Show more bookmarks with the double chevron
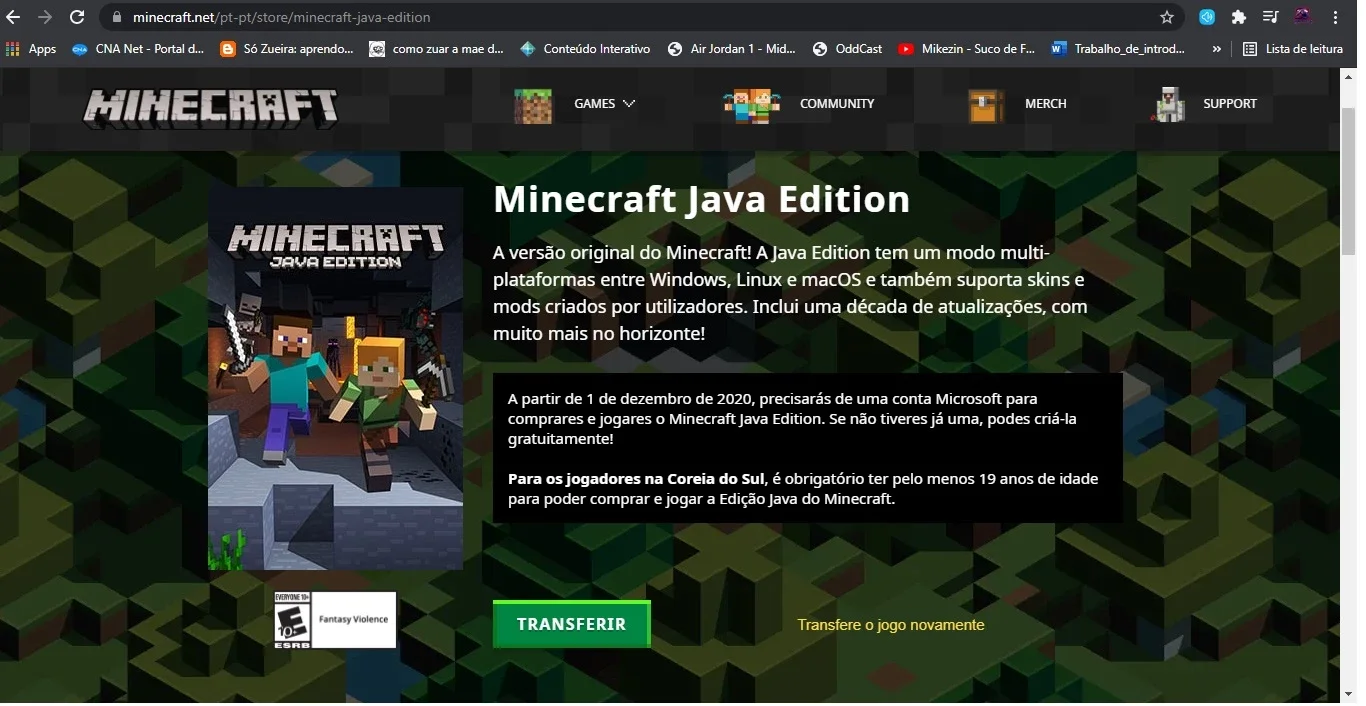This screenshot has width=1366, height=706. [x=1216, y=48]
